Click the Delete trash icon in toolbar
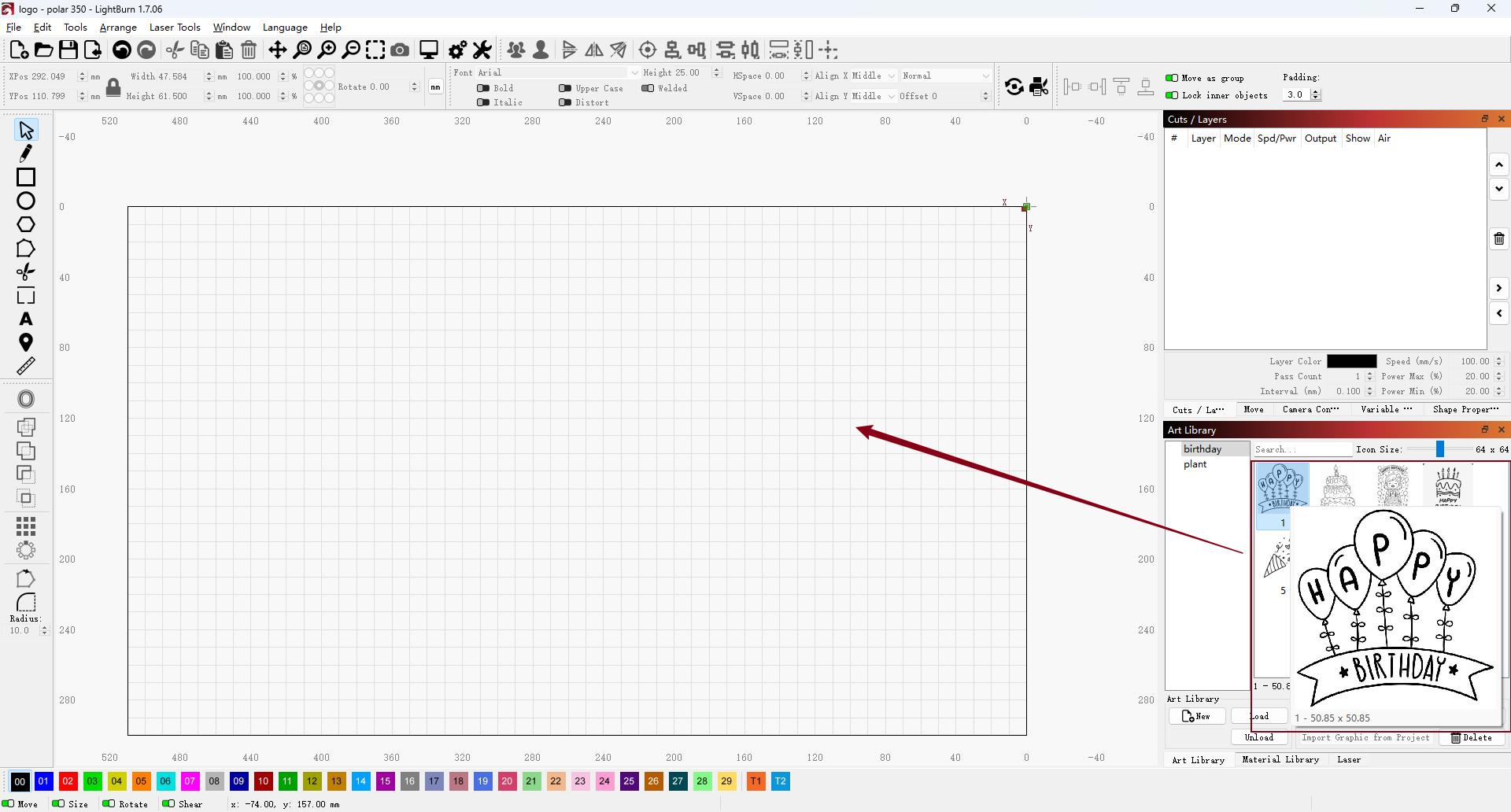Viewport: 1511px width, 812px height. pyautogui.click(x=249, y=50)
